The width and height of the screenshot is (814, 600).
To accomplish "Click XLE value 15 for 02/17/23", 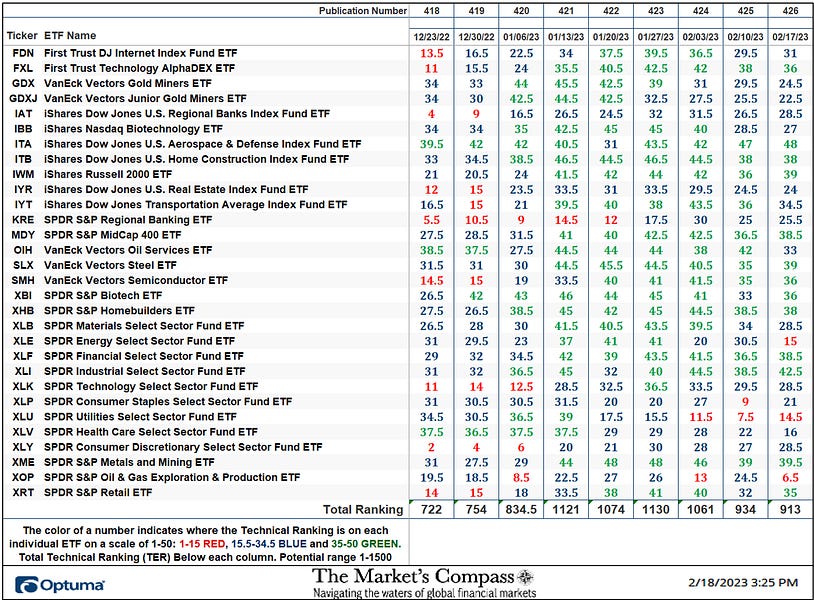I will point(790,341).
